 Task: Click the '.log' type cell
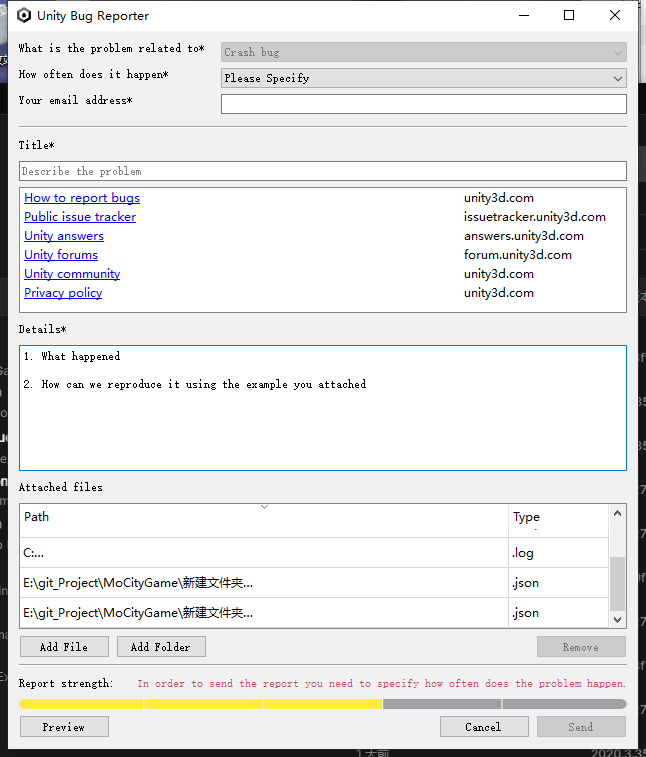click(558, 553)
